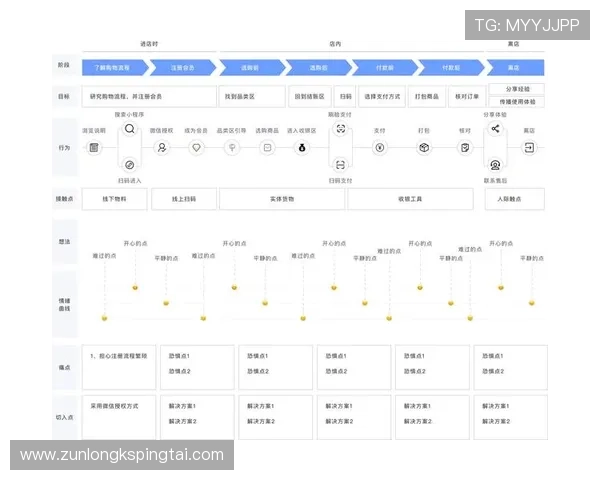Click the 核对 clipboard check icon
The height and width of the screenshot is (480, 600).
click(465, 147)
